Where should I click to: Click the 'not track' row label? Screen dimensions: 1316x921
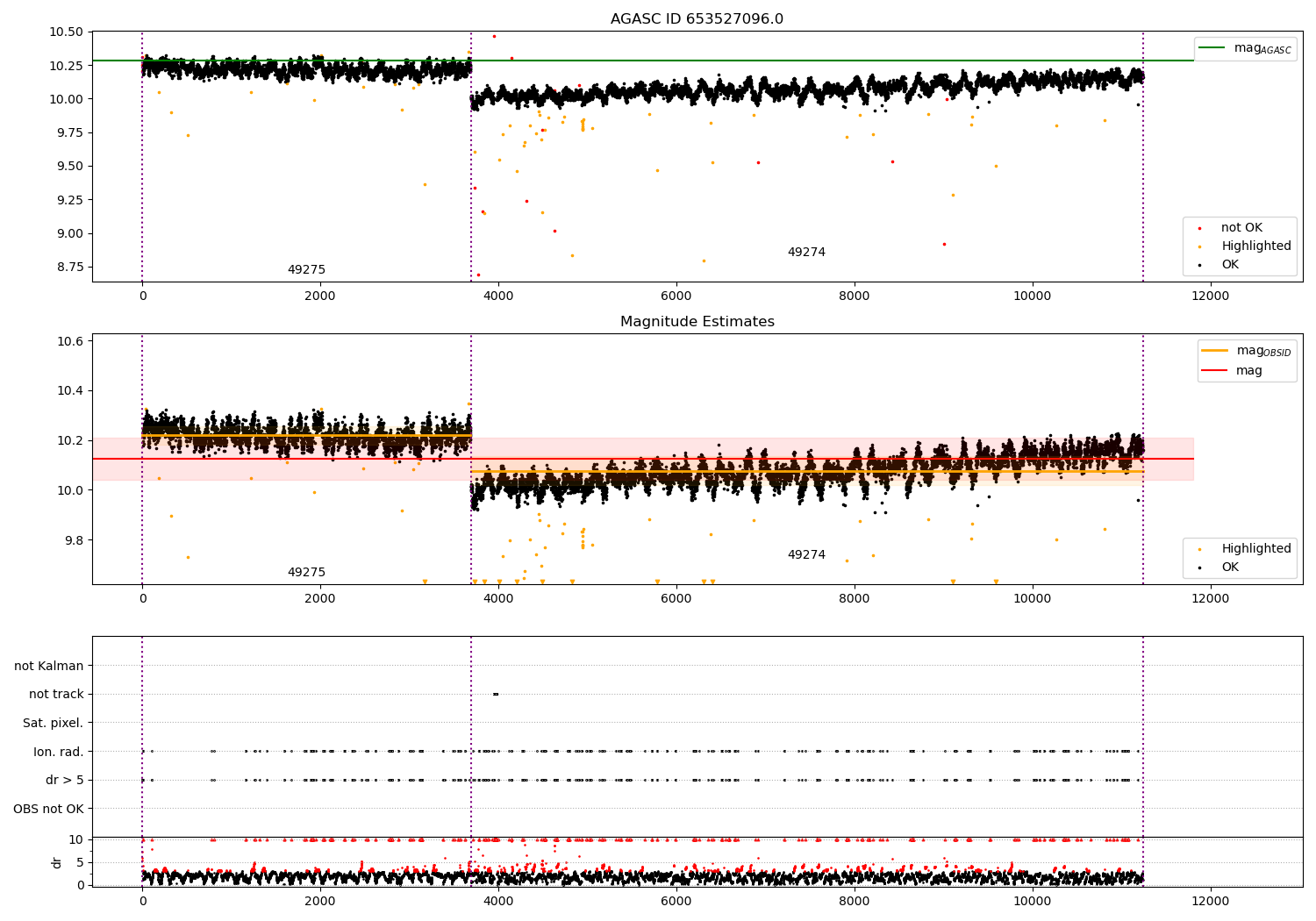[x=56, y=694]
